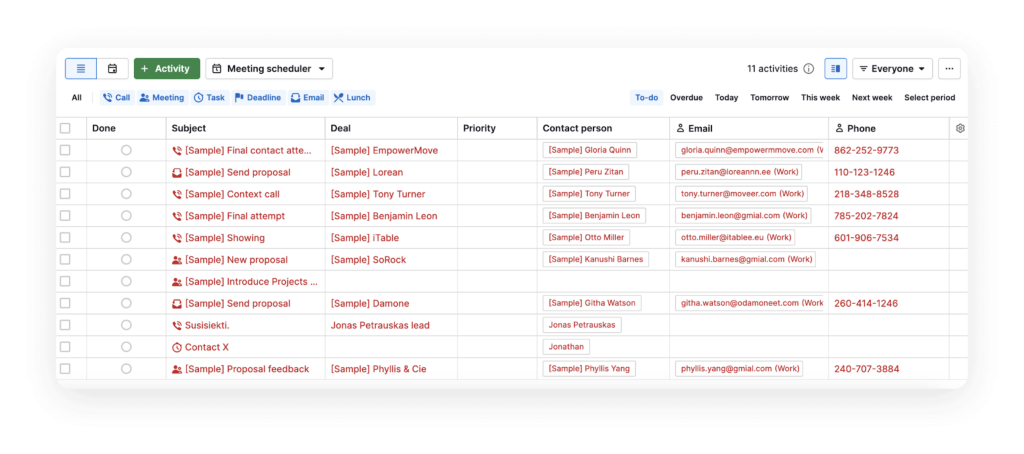Screen dimensions: 1024x454
Task: Open the Gloria Quinn contact person chip
Action: point(590,150)
